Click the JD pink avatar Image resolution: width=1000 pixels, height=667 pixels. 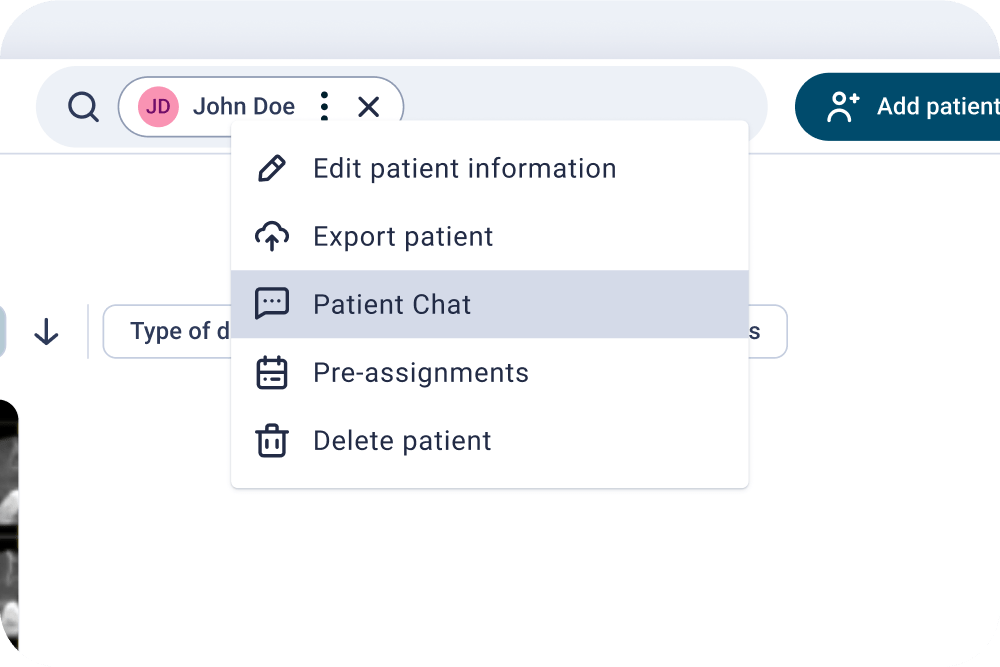[158, 106]
